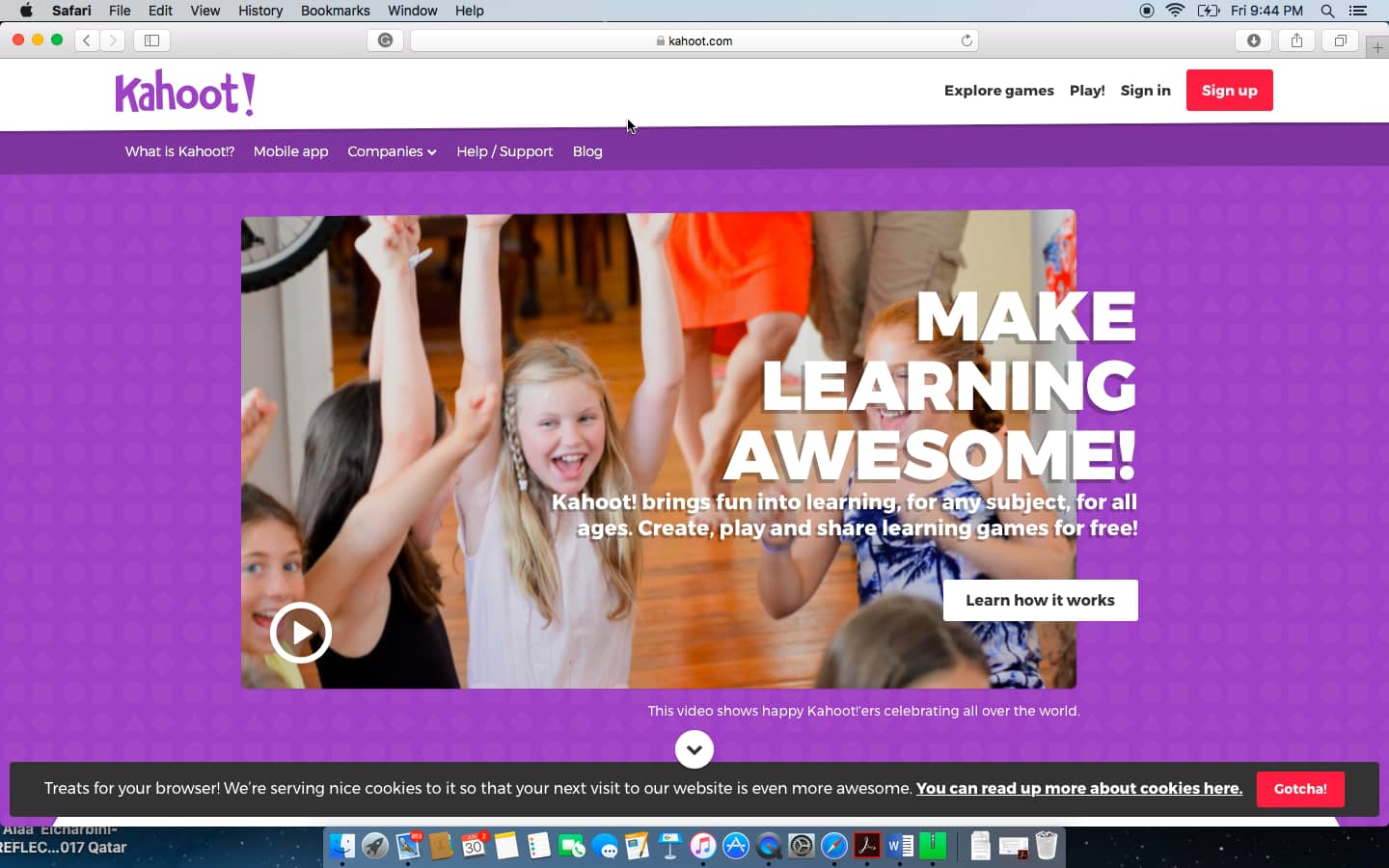Open What is Kahoot!? page
Screen dimensions: 1389x868
[x=179, y=151]
